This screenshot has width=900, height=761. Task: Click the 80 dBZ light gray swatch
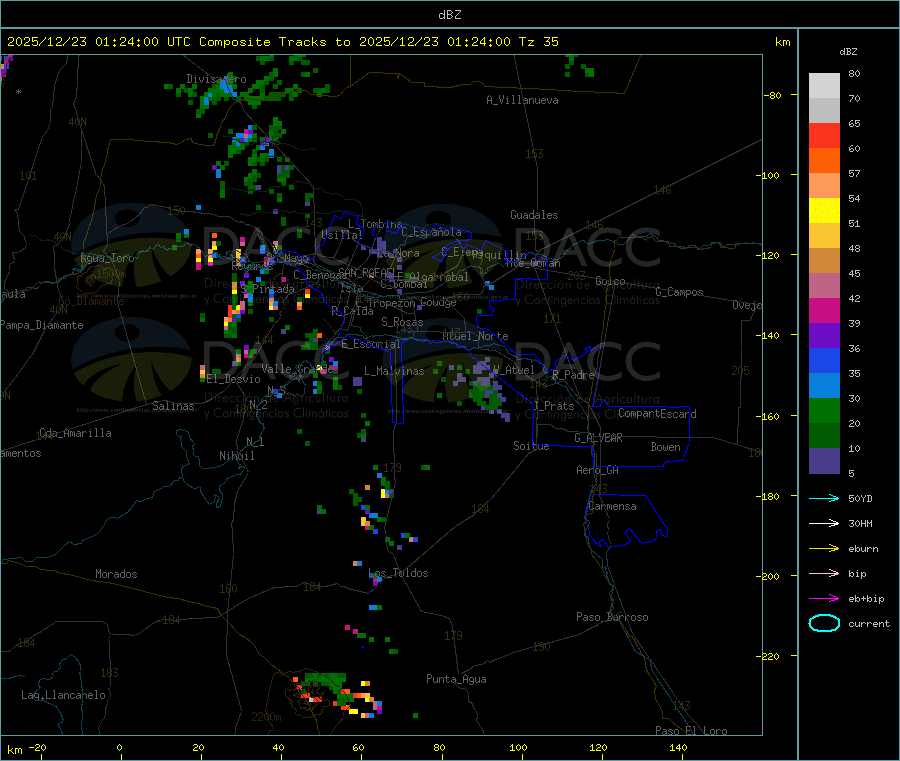point(824,86)
